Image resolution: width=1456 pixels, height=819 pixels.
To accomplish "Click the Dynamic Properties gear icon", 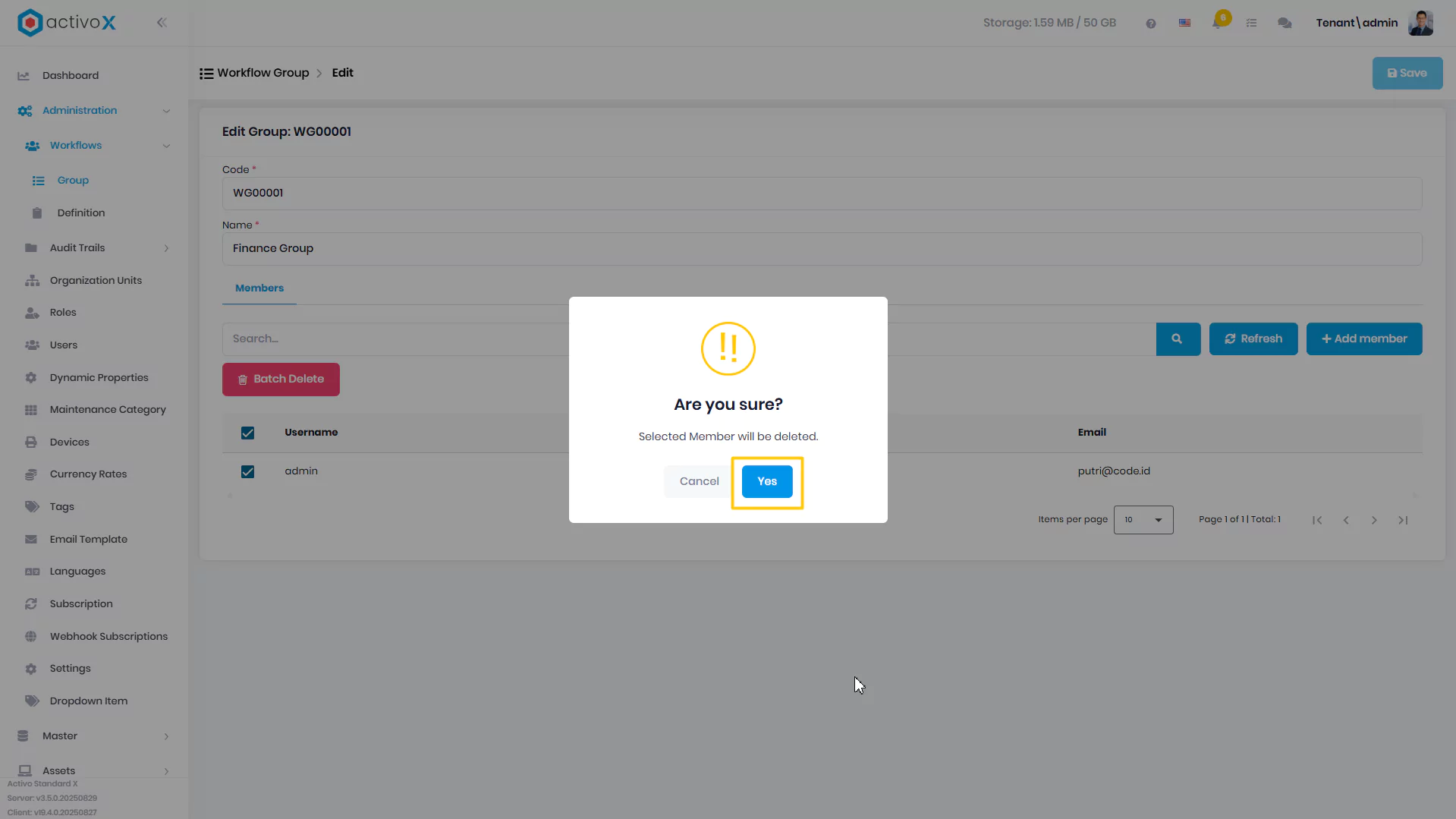I will coord(31,378).
